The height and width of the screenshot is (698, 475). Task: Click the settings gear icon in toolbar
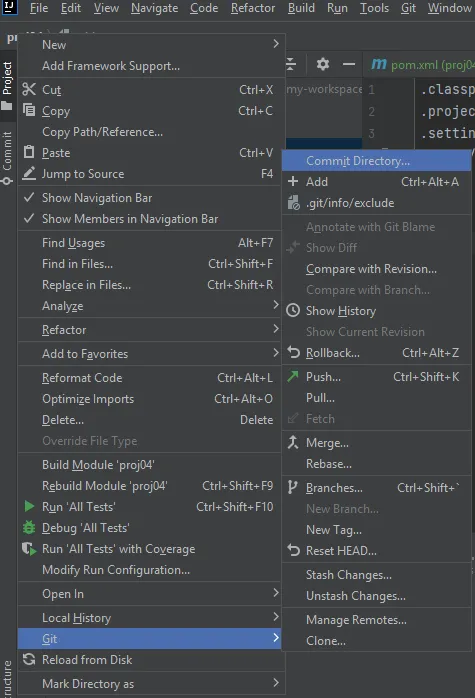click(x=323, y=65)
